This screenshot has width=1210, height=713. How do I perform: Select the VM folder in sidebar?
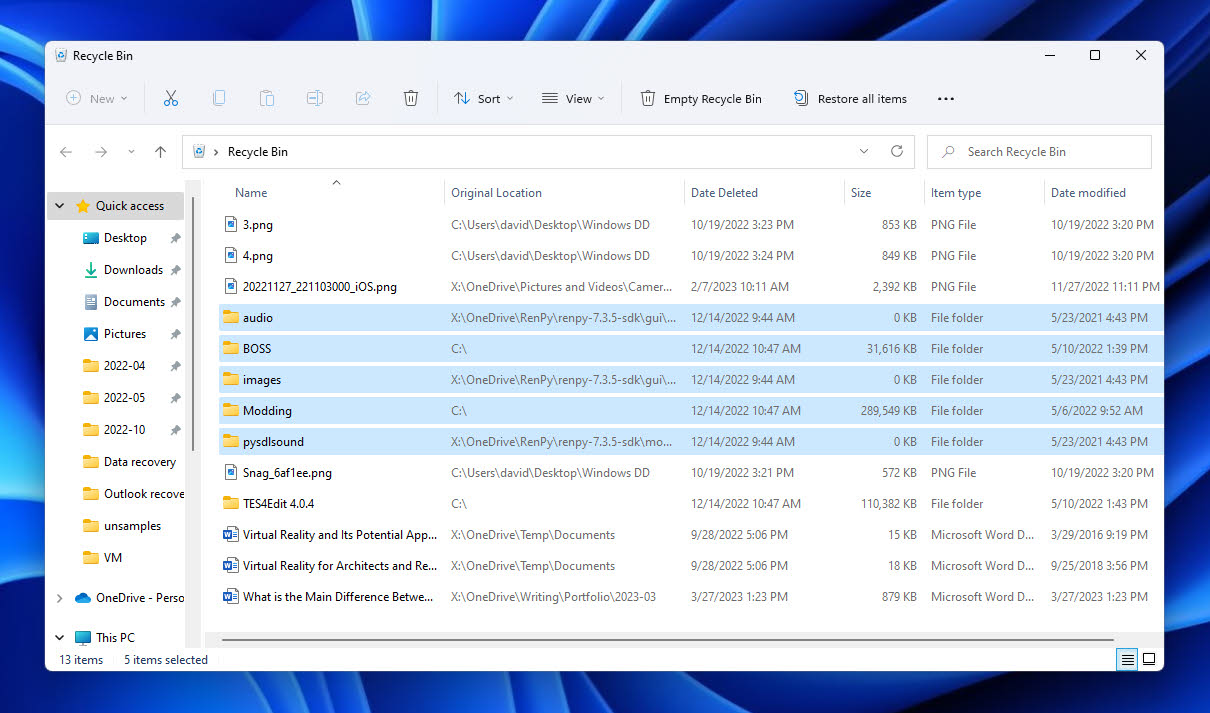(x=113, y=558)
